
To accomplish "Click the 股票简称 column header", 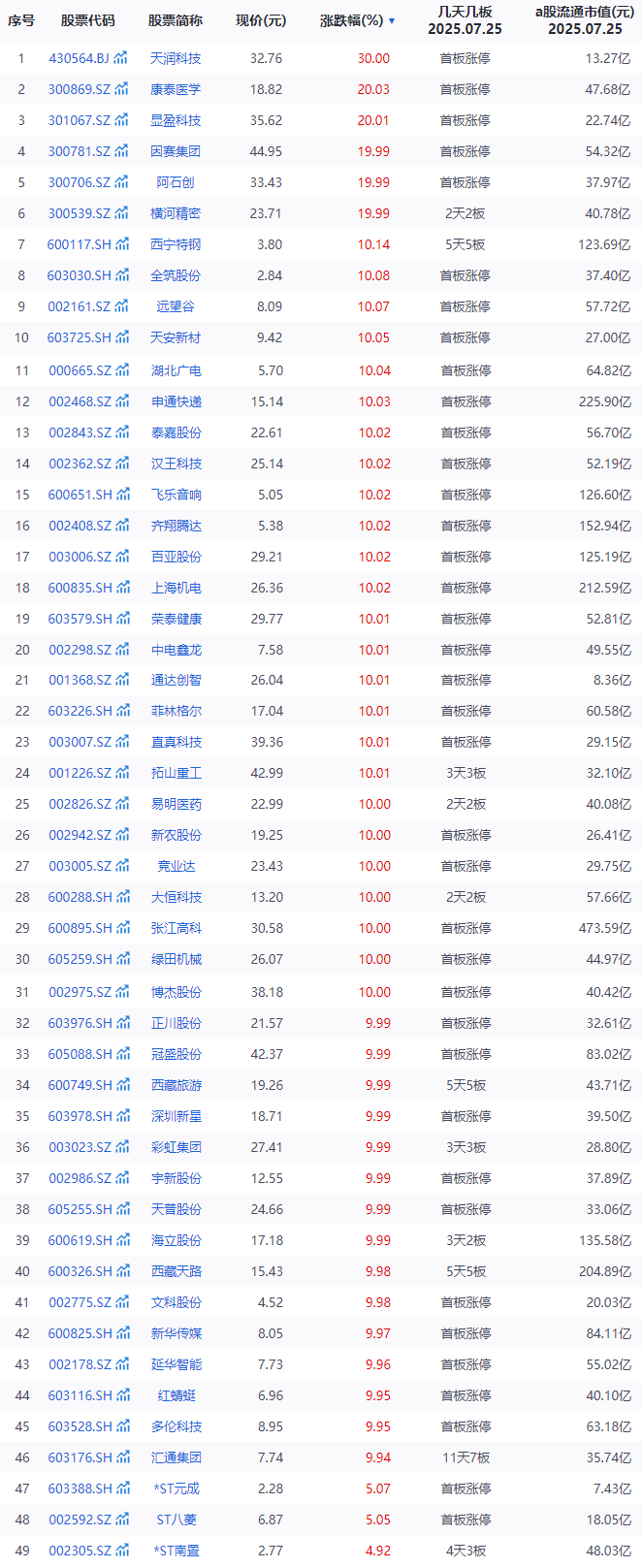I will tap(176, 20).
